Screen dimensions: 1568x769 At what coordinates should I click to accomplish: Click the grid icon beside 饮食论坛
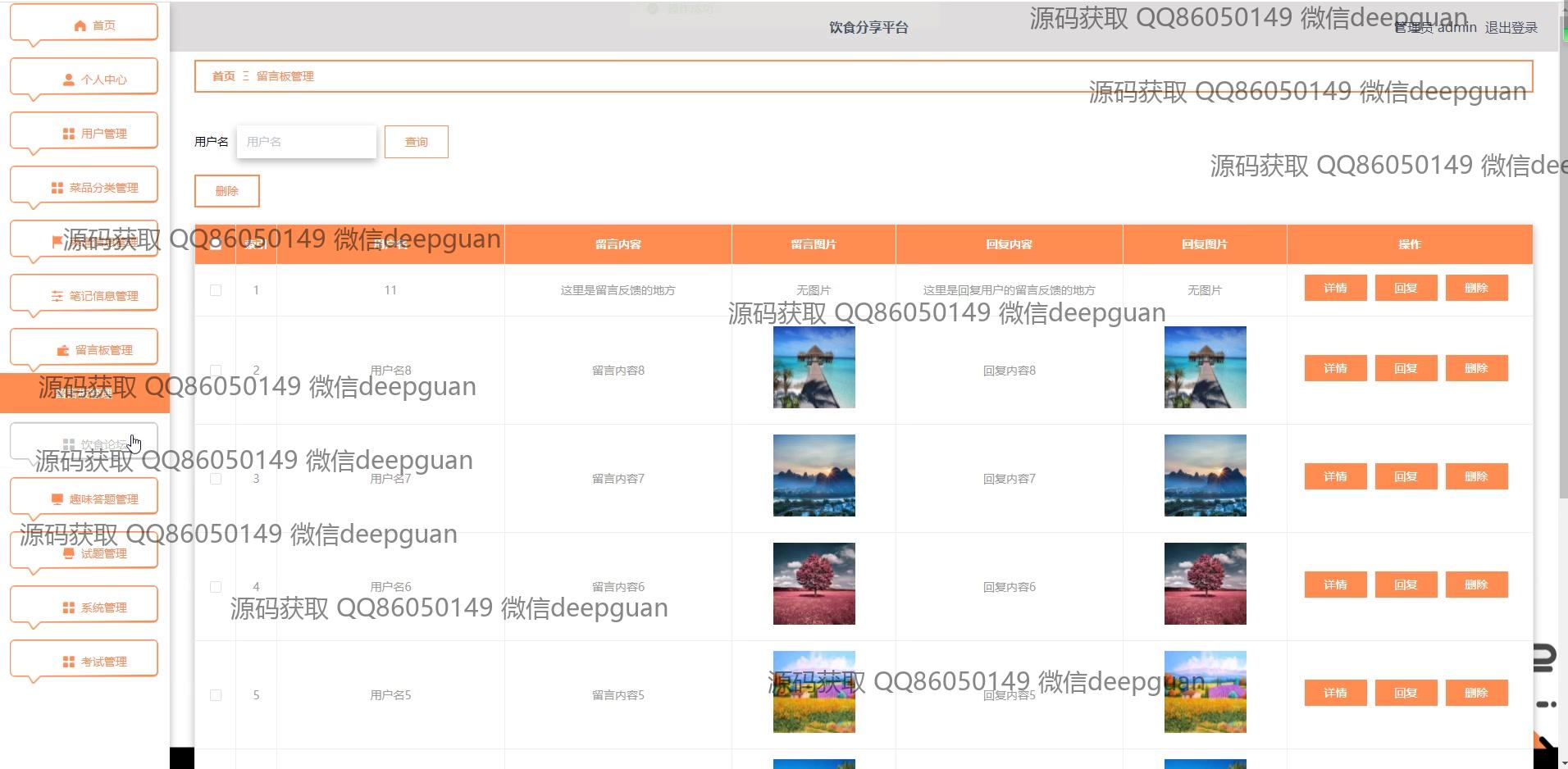(x=69, y=444)
